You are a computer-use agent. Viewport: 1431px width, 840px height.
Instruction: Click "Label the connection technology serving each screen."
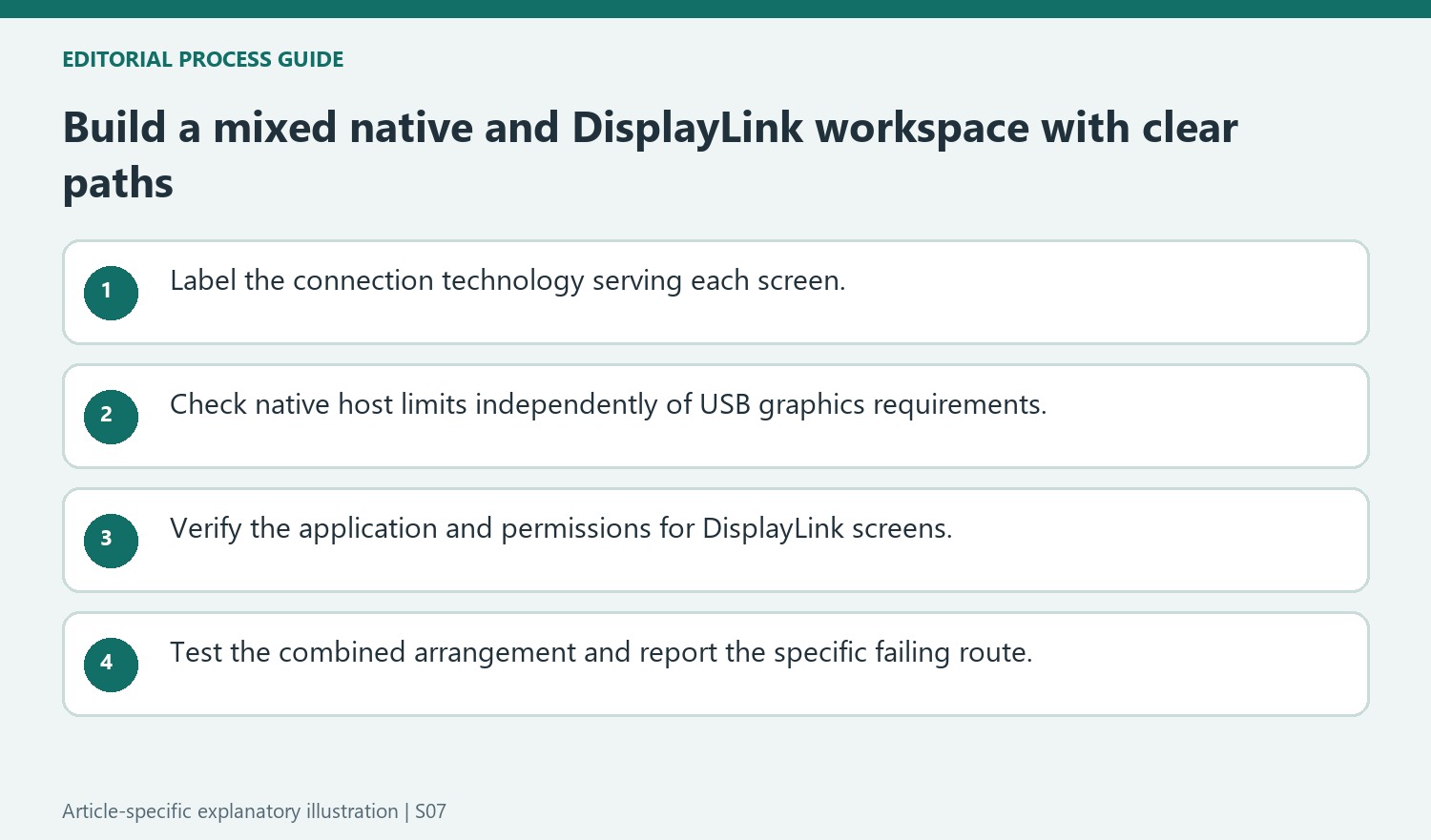[508, 280]
